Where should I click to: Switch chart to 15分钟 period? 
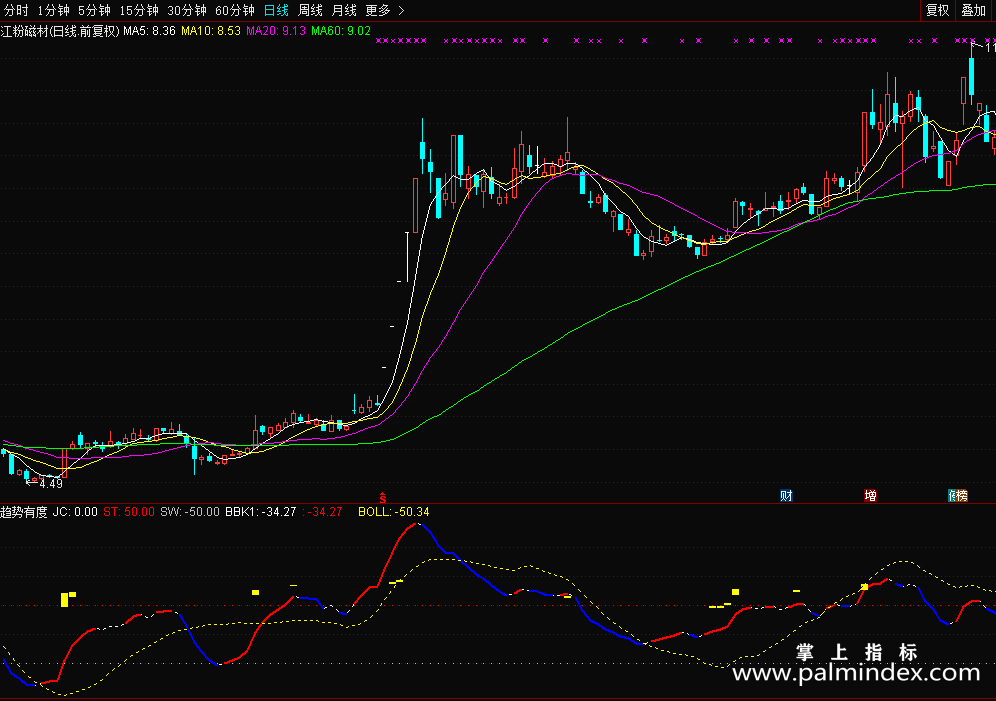pos(138,10)
